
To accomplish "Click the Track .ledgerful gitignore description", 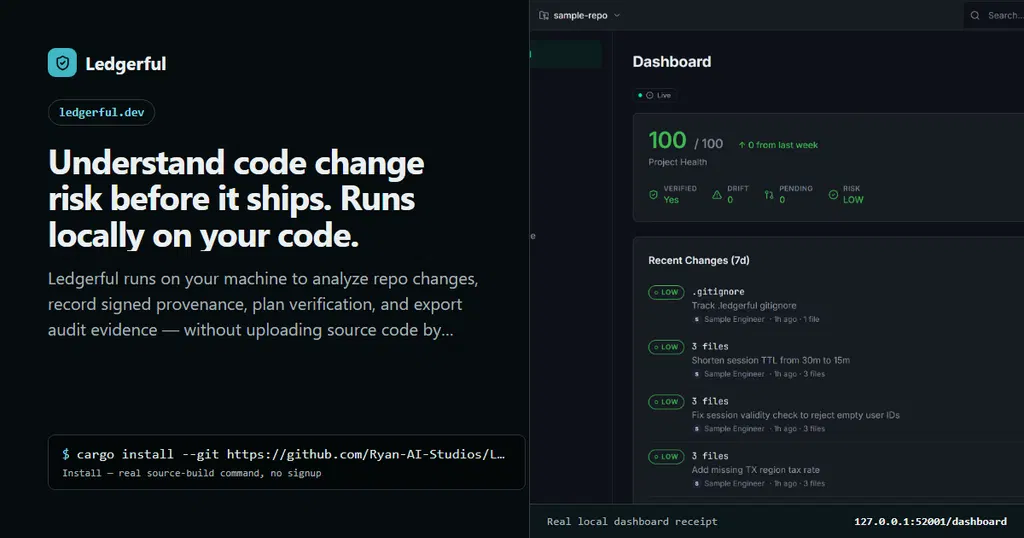I will point(744,306).
